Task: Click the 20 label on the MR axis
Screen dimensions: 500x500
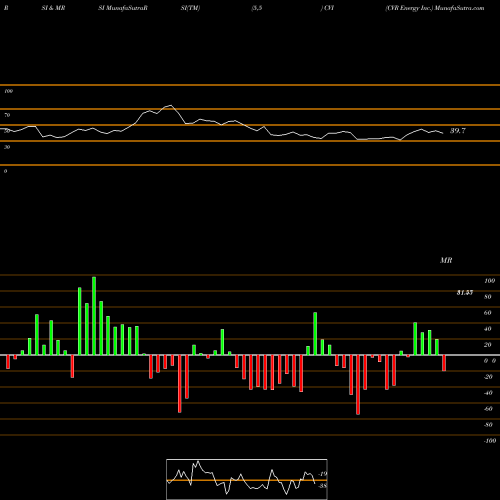Action: point(488,345)
